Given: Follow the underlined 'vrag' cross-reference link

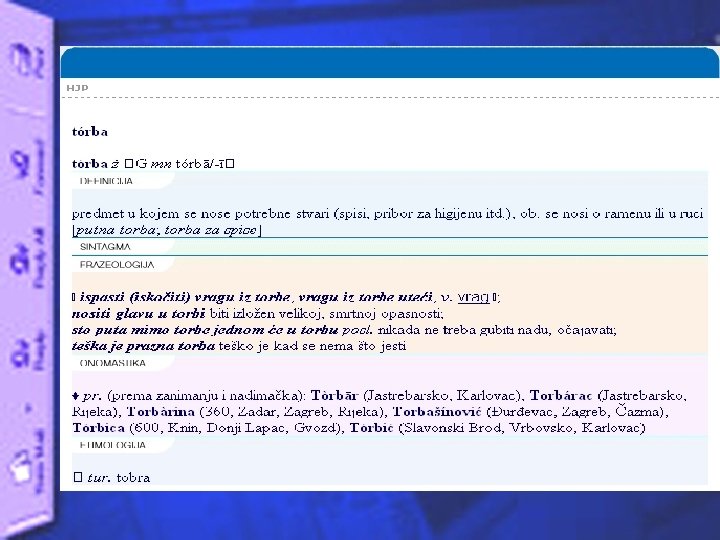Looking at the screenshot, I should tap(473, 298).
